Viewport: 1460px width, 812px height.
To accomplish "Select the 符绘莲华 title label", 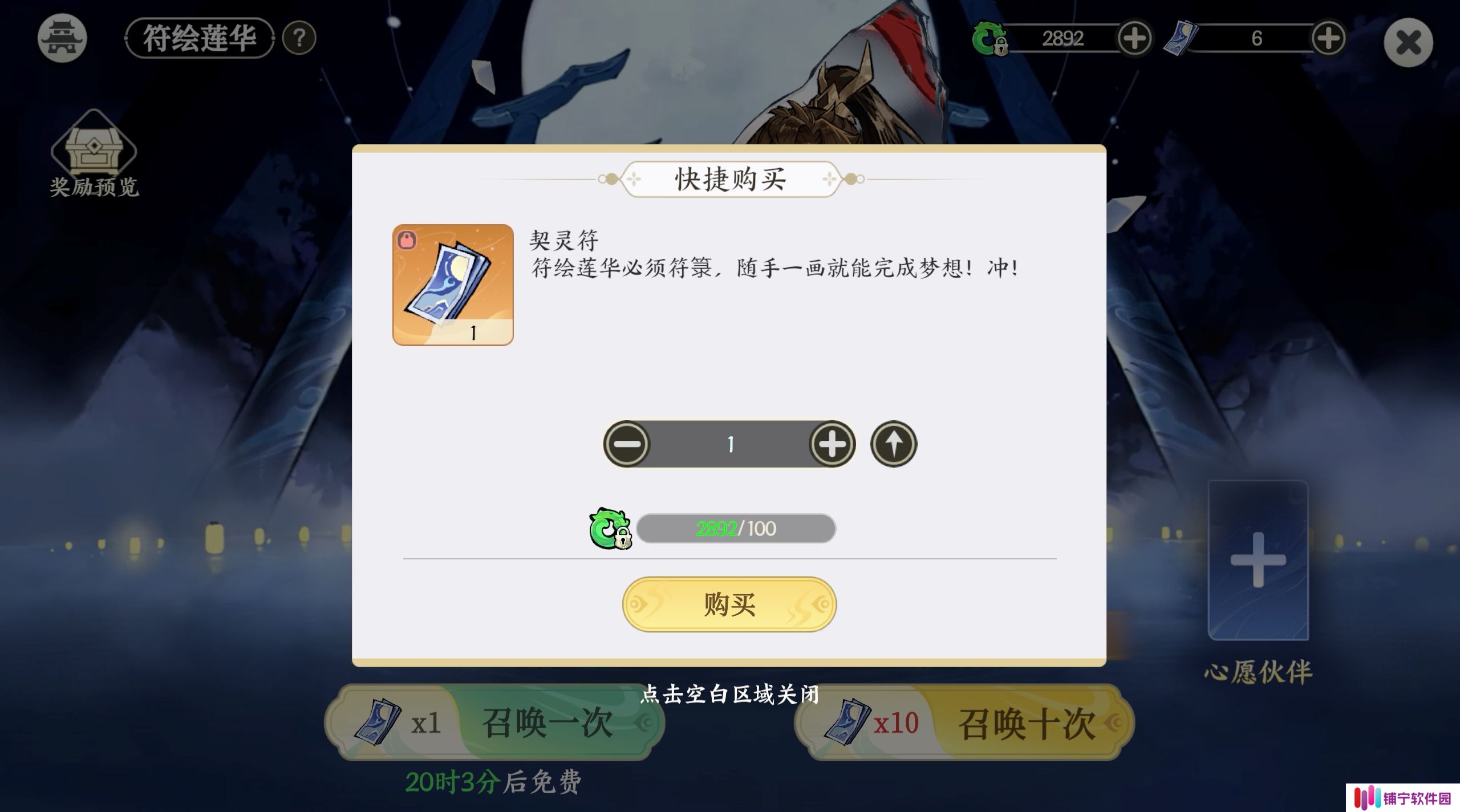I will pos(199,38).
